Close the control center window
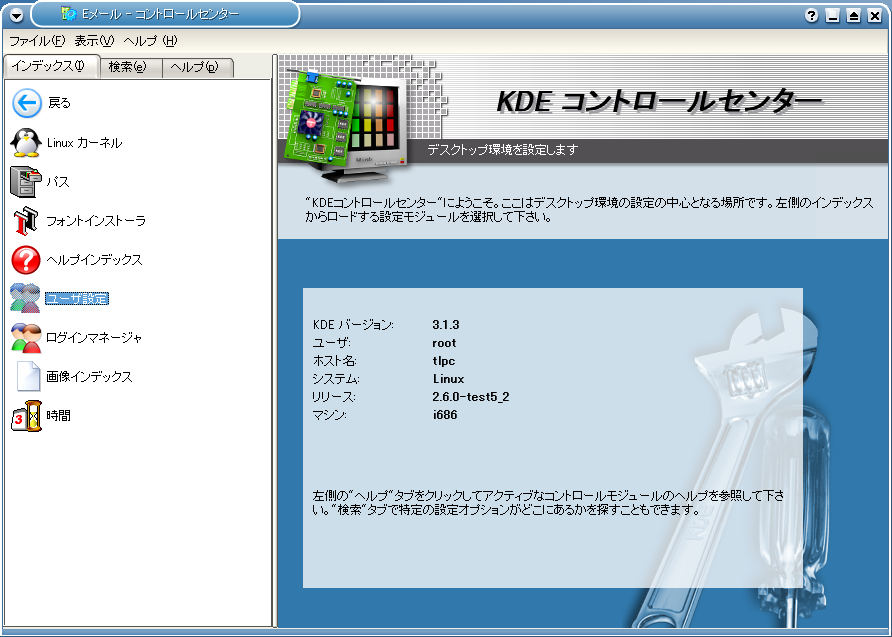Viewport: 892px width, 637px height. pyautogui.click(x=874, y=16)
